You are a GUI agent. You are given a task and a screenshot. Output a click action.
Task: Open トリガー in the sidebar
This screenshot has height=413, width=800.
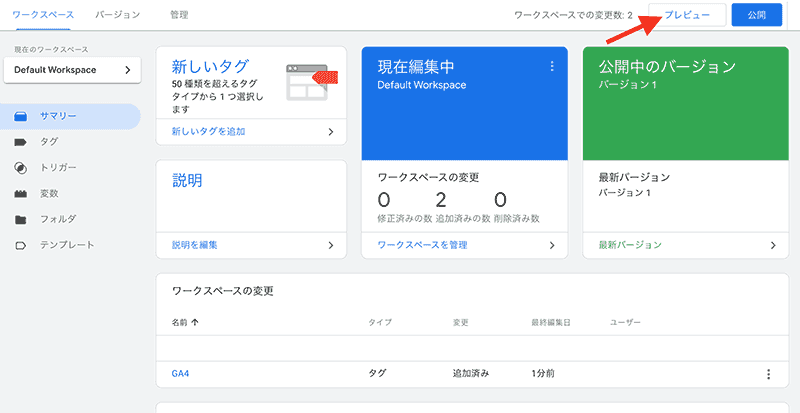coord(58,167)
